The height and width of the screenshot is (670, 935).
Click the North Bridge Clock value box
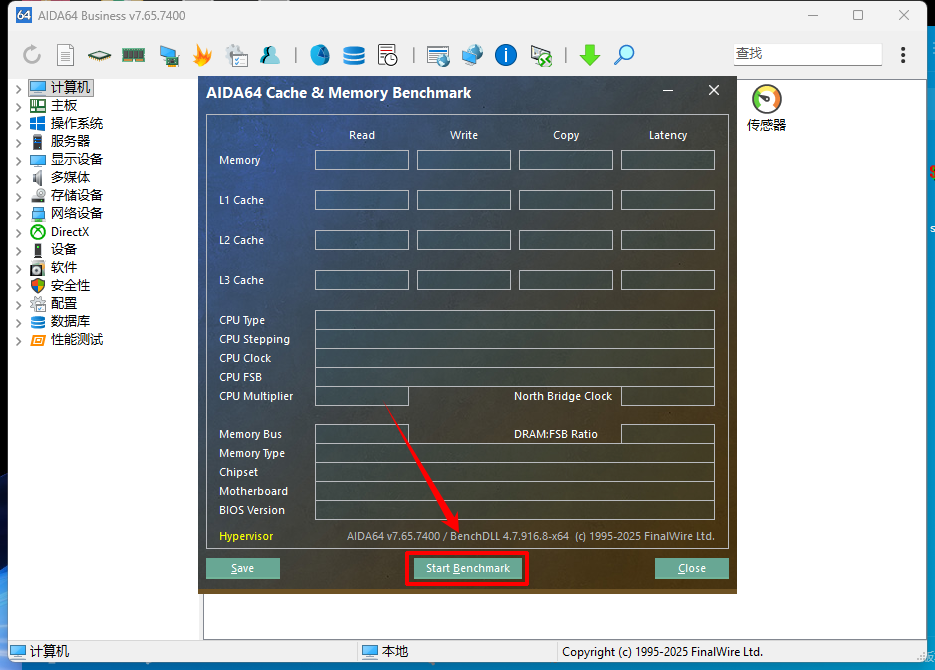click(668, 396)
